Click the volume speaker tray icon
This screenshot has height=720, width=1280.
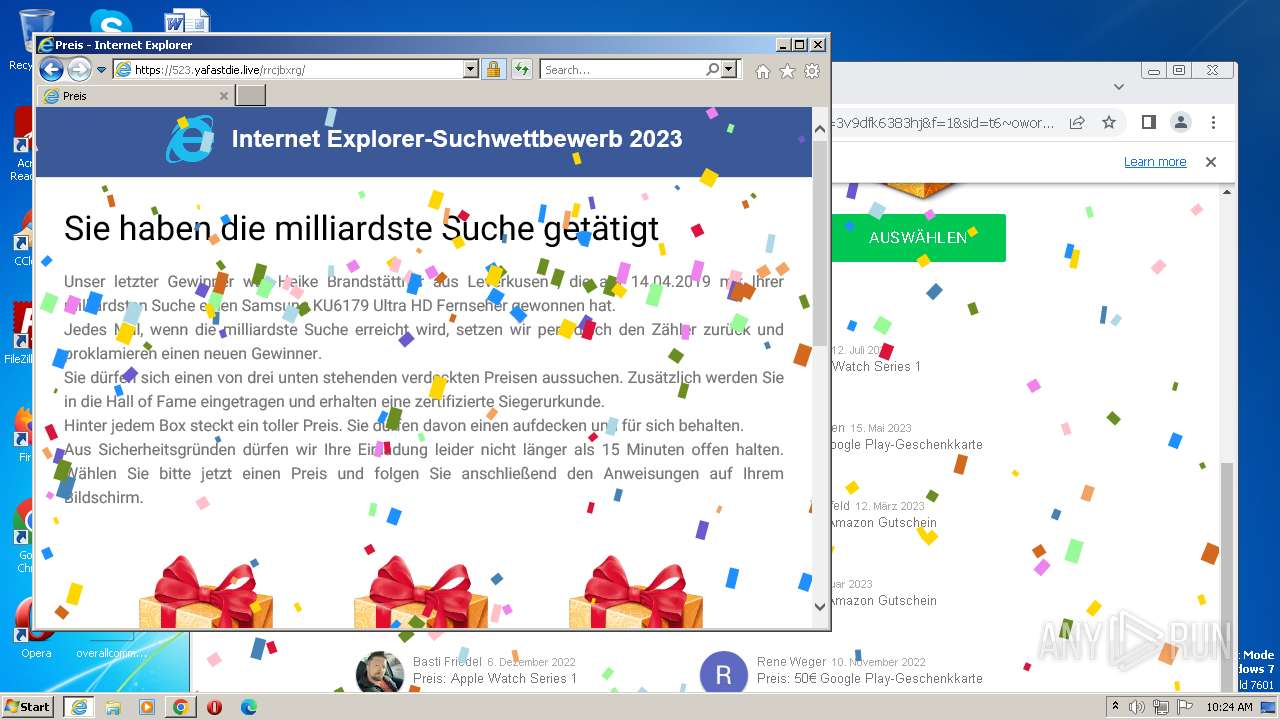[x=1137, y=707]
